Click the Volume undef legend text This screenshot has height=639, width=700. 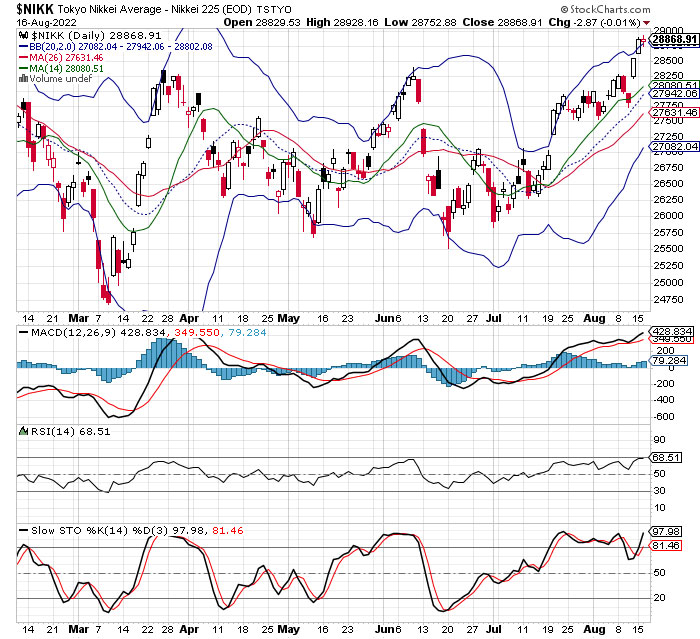coord(61,79)
